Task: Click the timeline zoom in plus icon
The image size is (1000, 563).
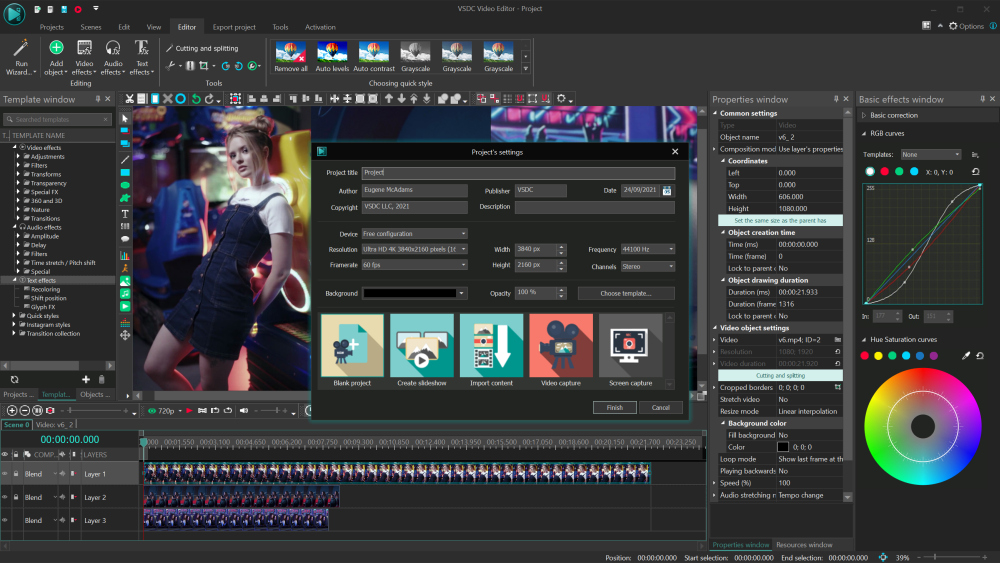Action: 11,411
